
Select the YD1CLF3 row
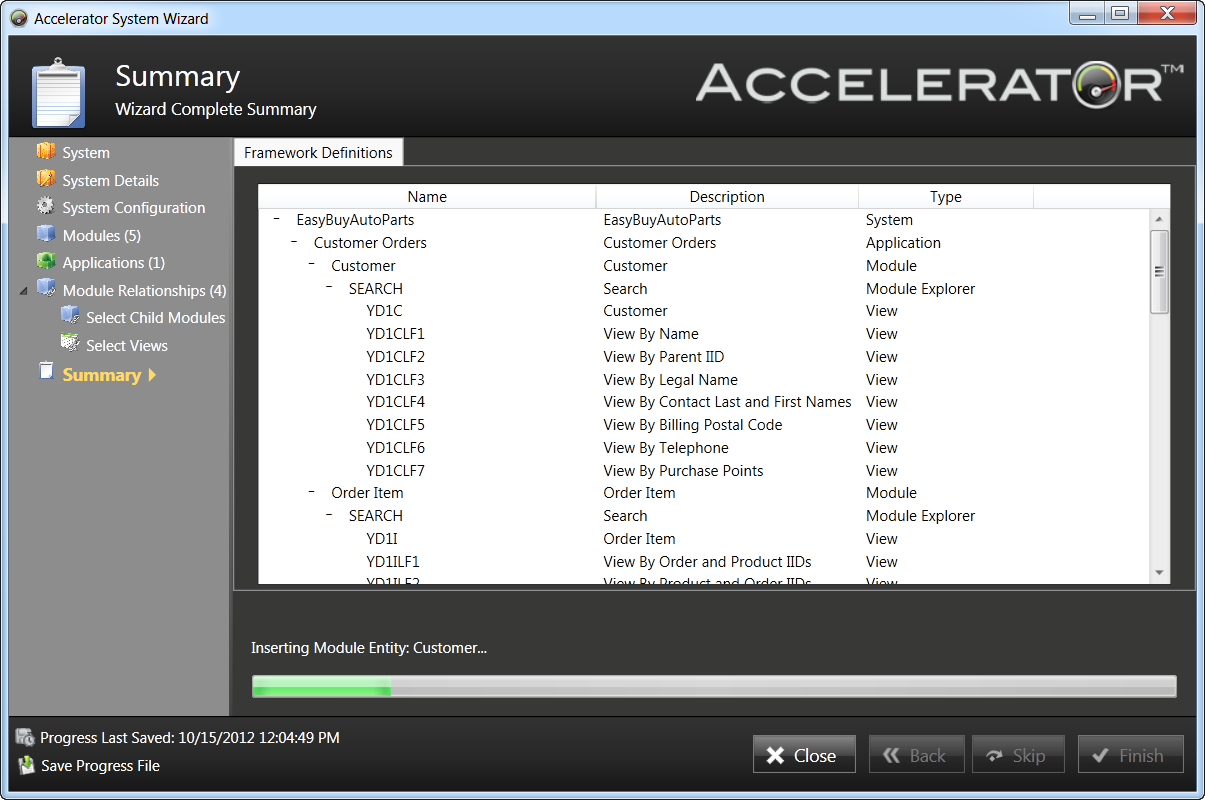(x=705, y=380)
